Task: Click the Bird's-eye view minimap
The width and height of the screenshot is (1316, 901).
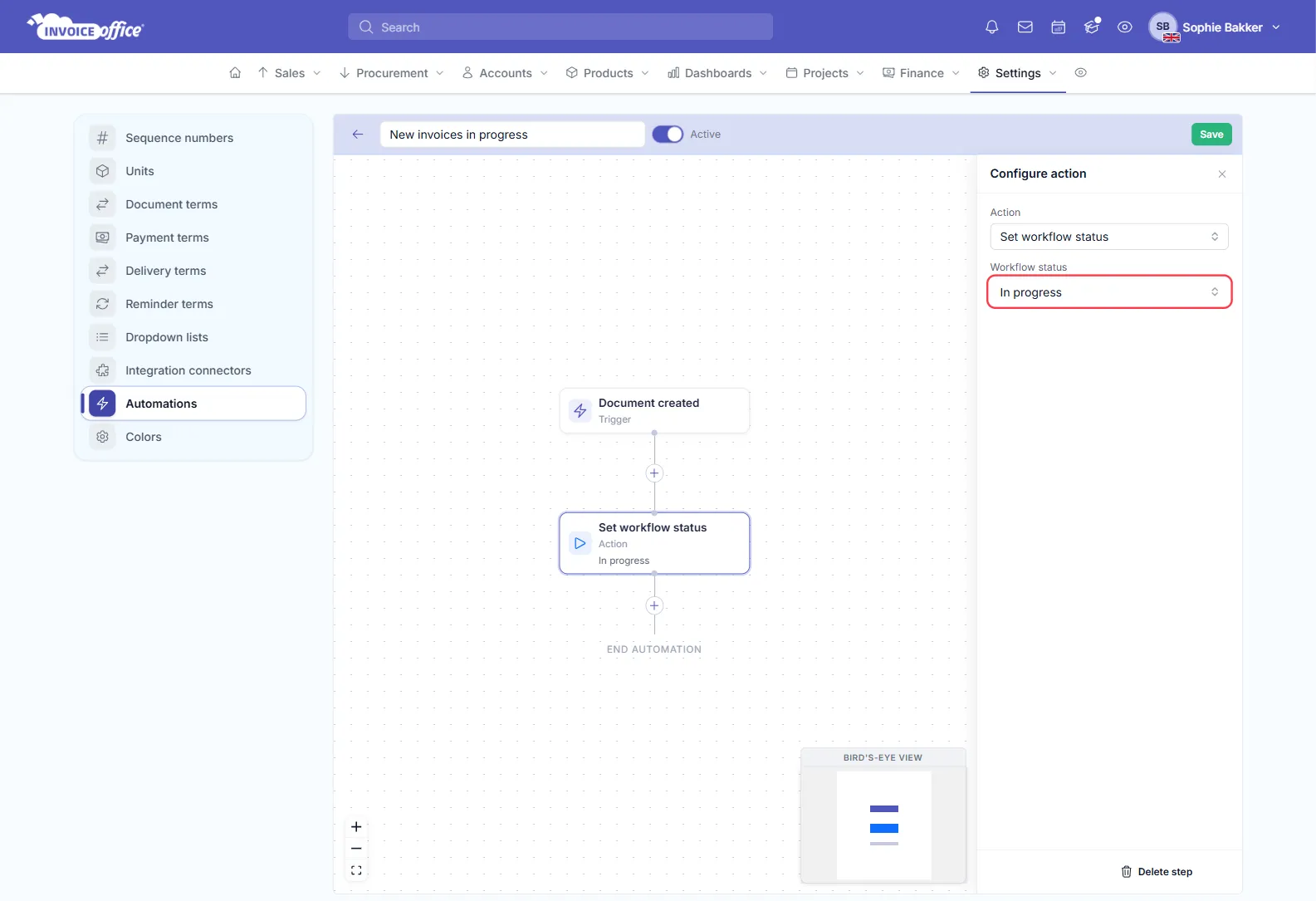Action: [883, 815]
